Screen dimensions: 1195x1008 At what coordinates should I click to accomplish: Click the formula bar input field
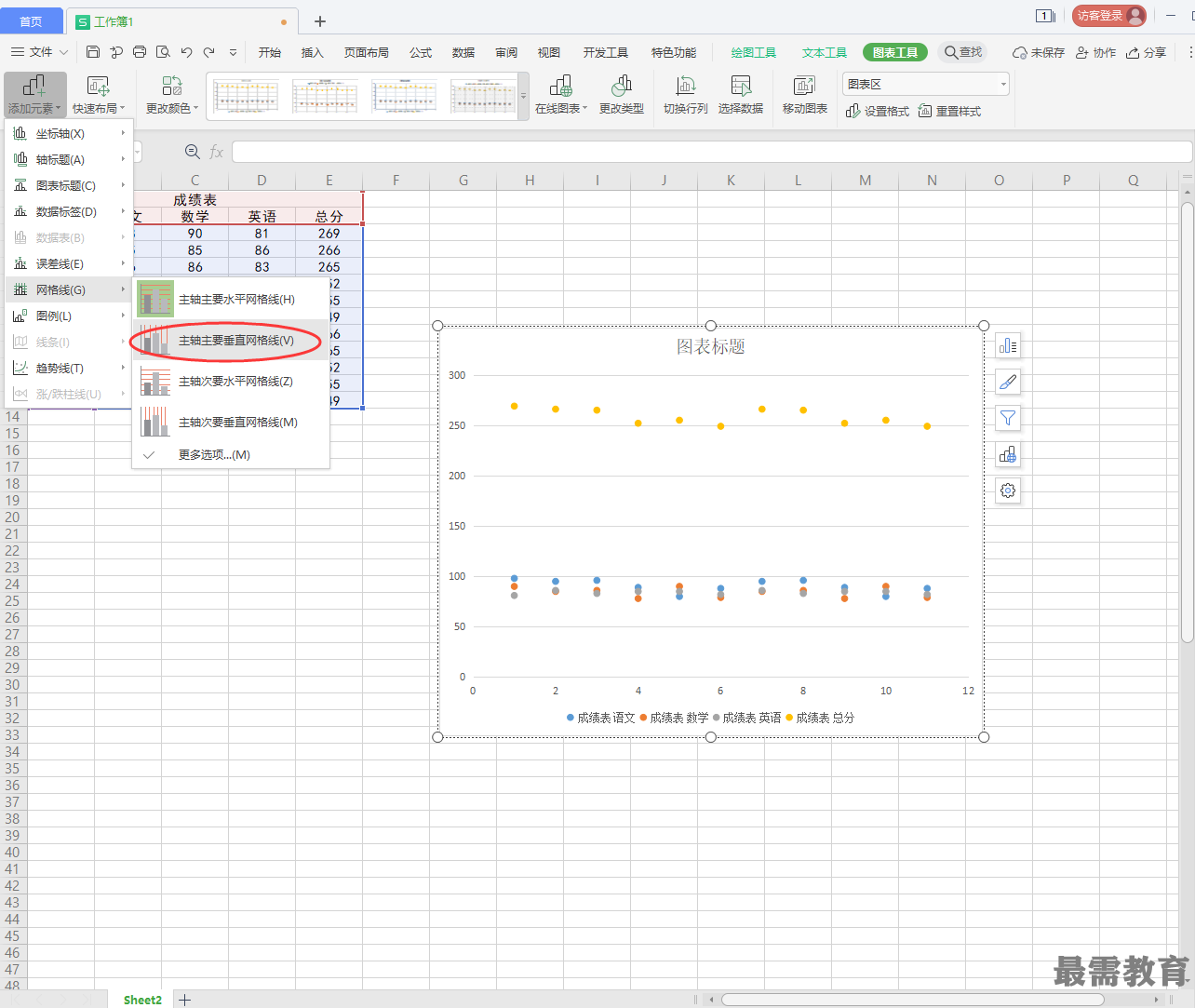pyautogui.click(x=712, y=152)
